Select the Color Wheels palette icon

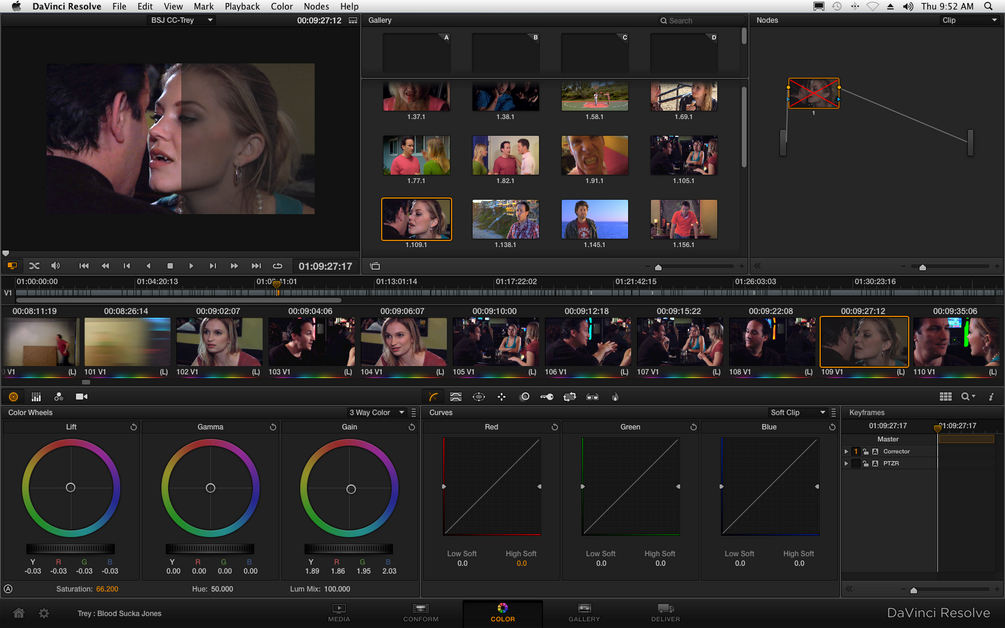[13, 396]
